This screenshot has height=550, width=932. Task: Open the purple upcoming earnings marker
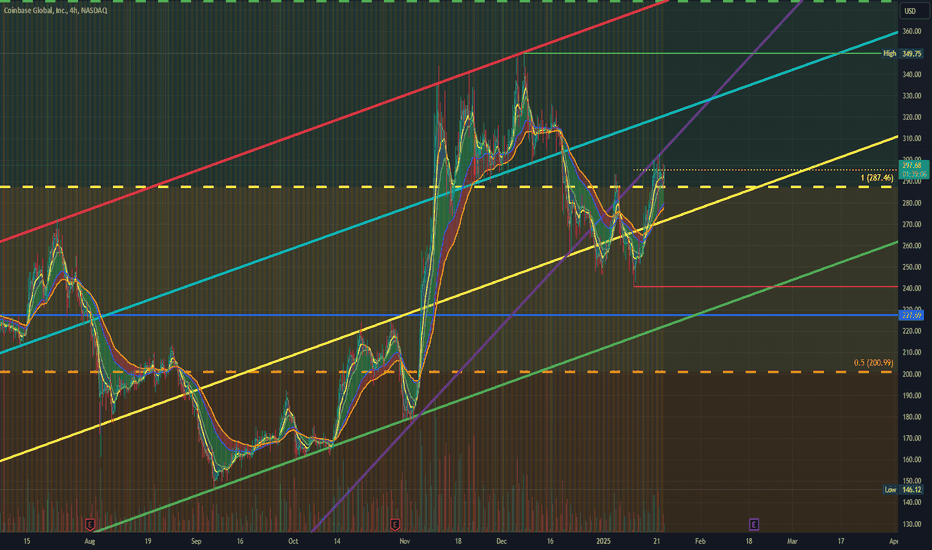[754, 524]
